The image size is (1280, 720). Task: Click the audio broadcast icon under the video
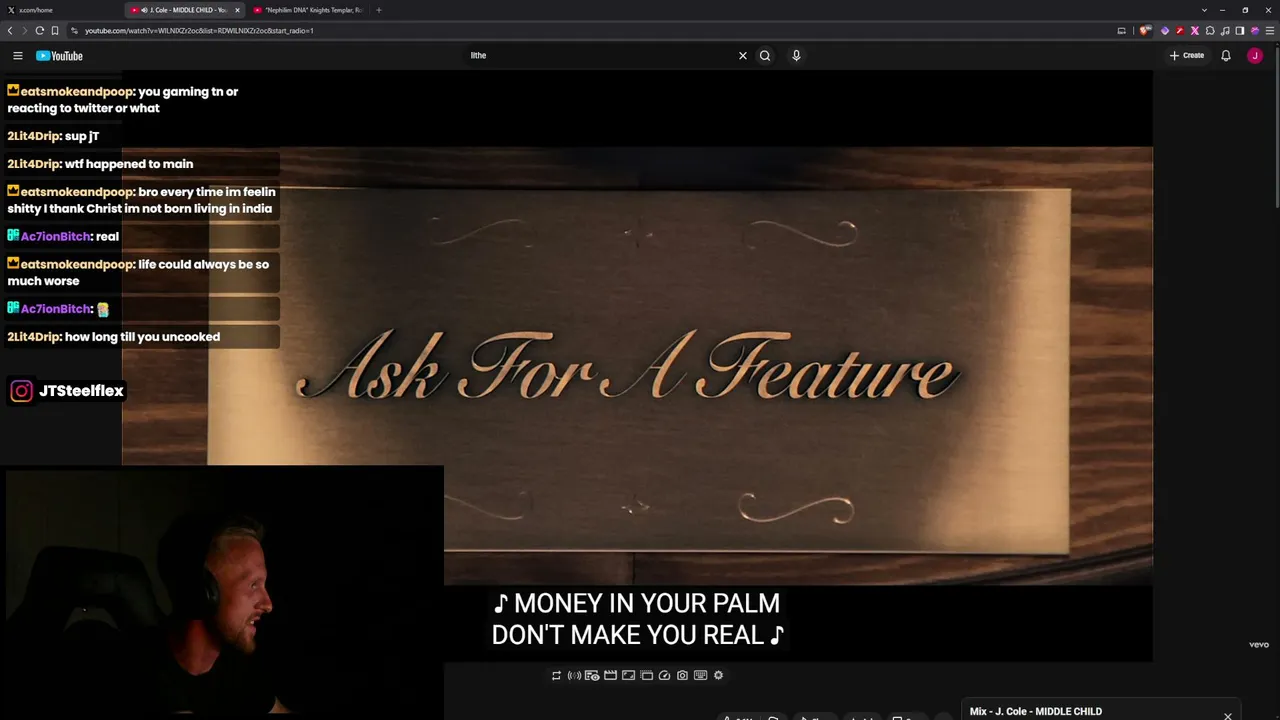pyautogui.click(x=574, y=676)
